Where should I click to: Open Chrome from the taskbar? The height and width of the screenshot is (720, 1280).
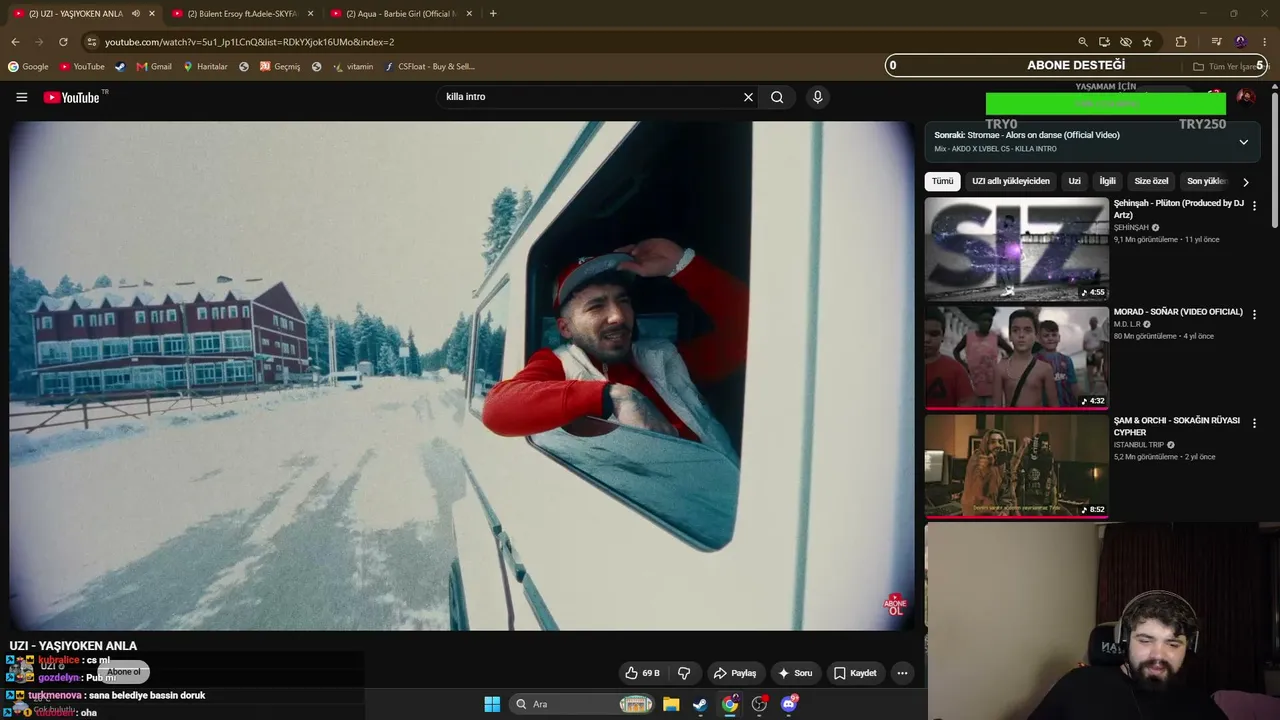(x=730, y=704)
